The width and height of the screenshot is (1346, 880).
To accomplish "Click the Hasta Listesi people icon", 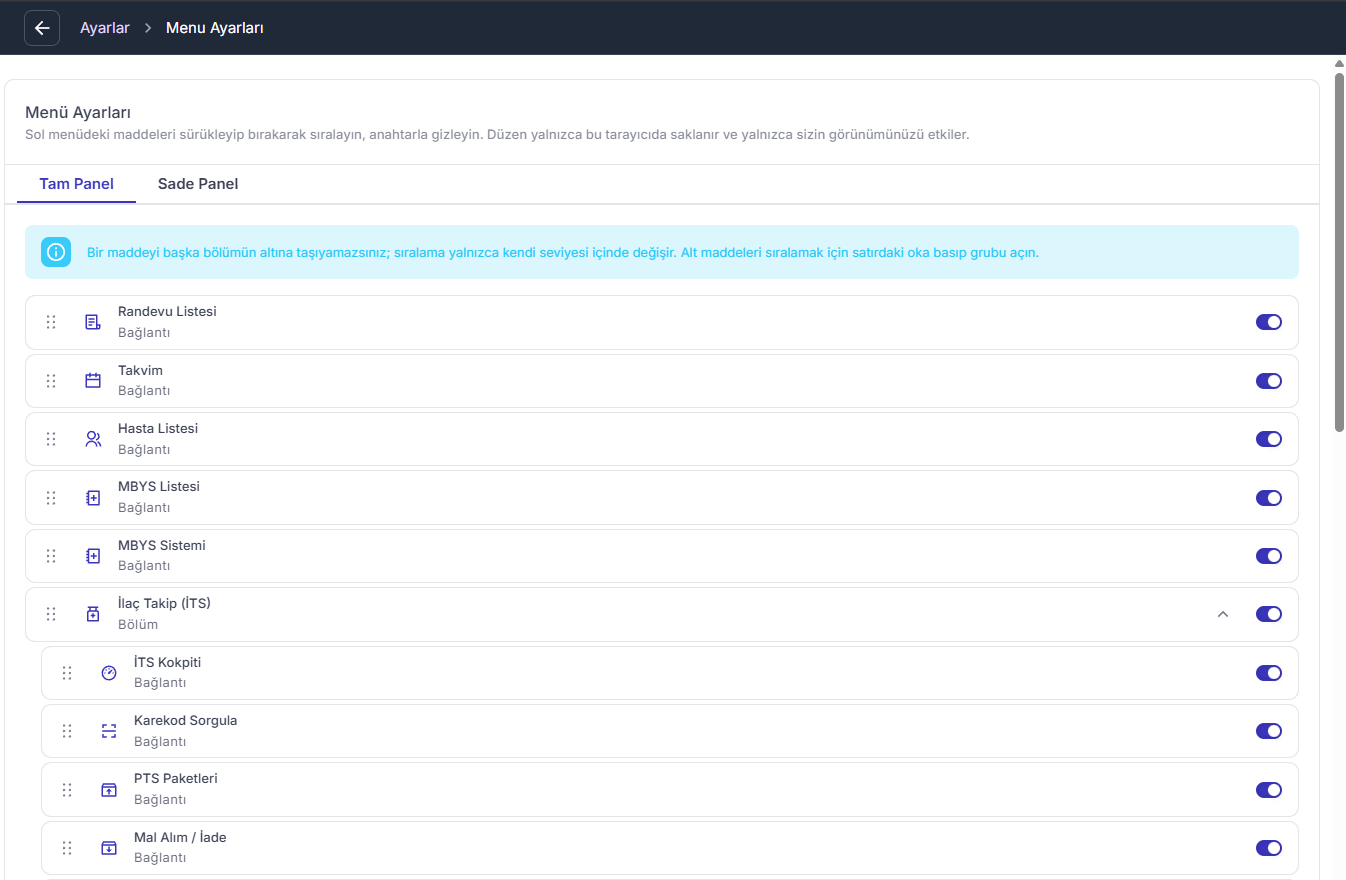I will (x=93, y=439).
